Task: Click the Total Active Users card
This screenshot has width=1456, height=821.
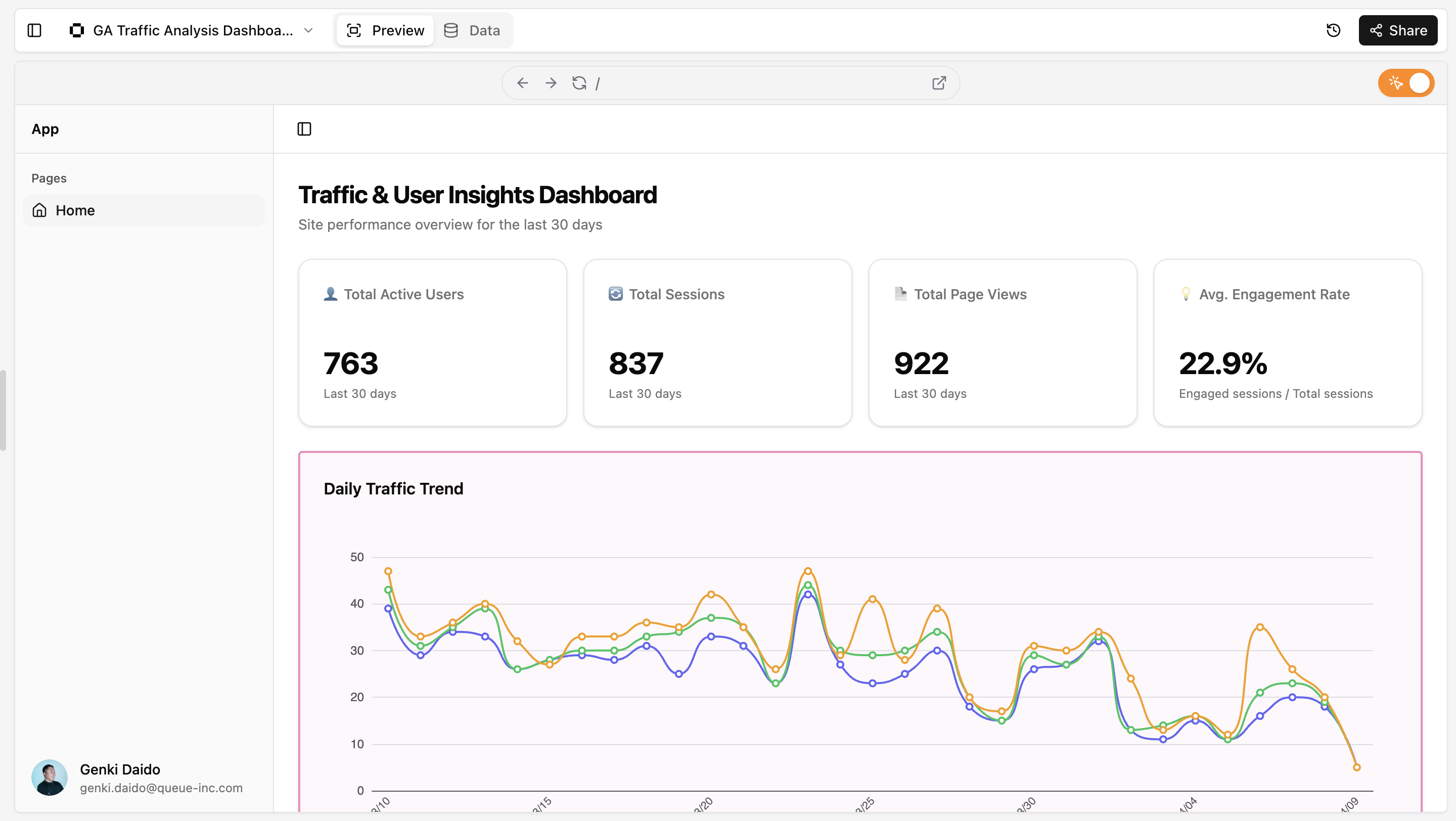Action: [432, 342]
